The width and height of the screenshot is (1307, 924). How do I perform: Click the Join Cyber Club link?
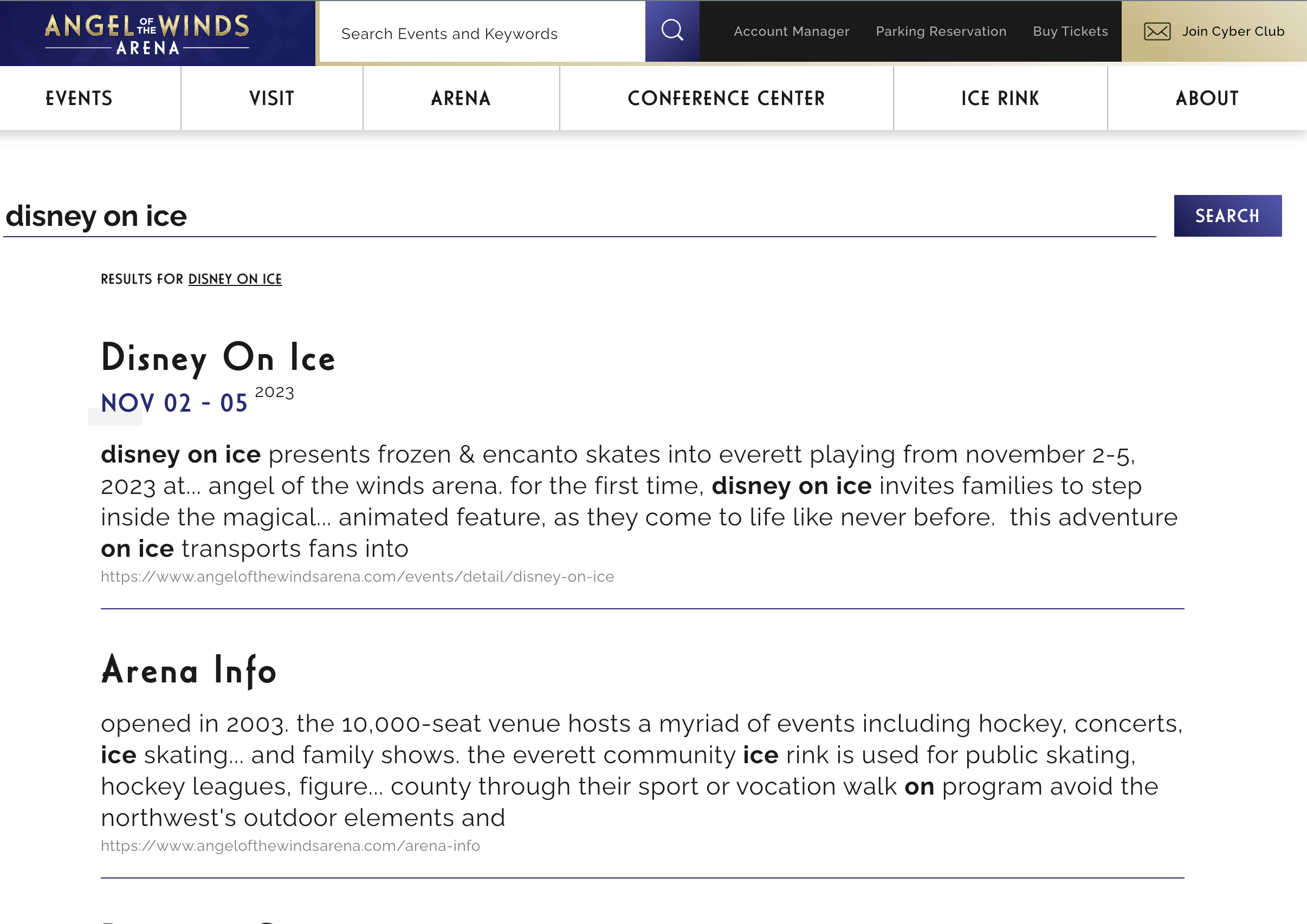pyautogui.click(x=1233, y=31)
